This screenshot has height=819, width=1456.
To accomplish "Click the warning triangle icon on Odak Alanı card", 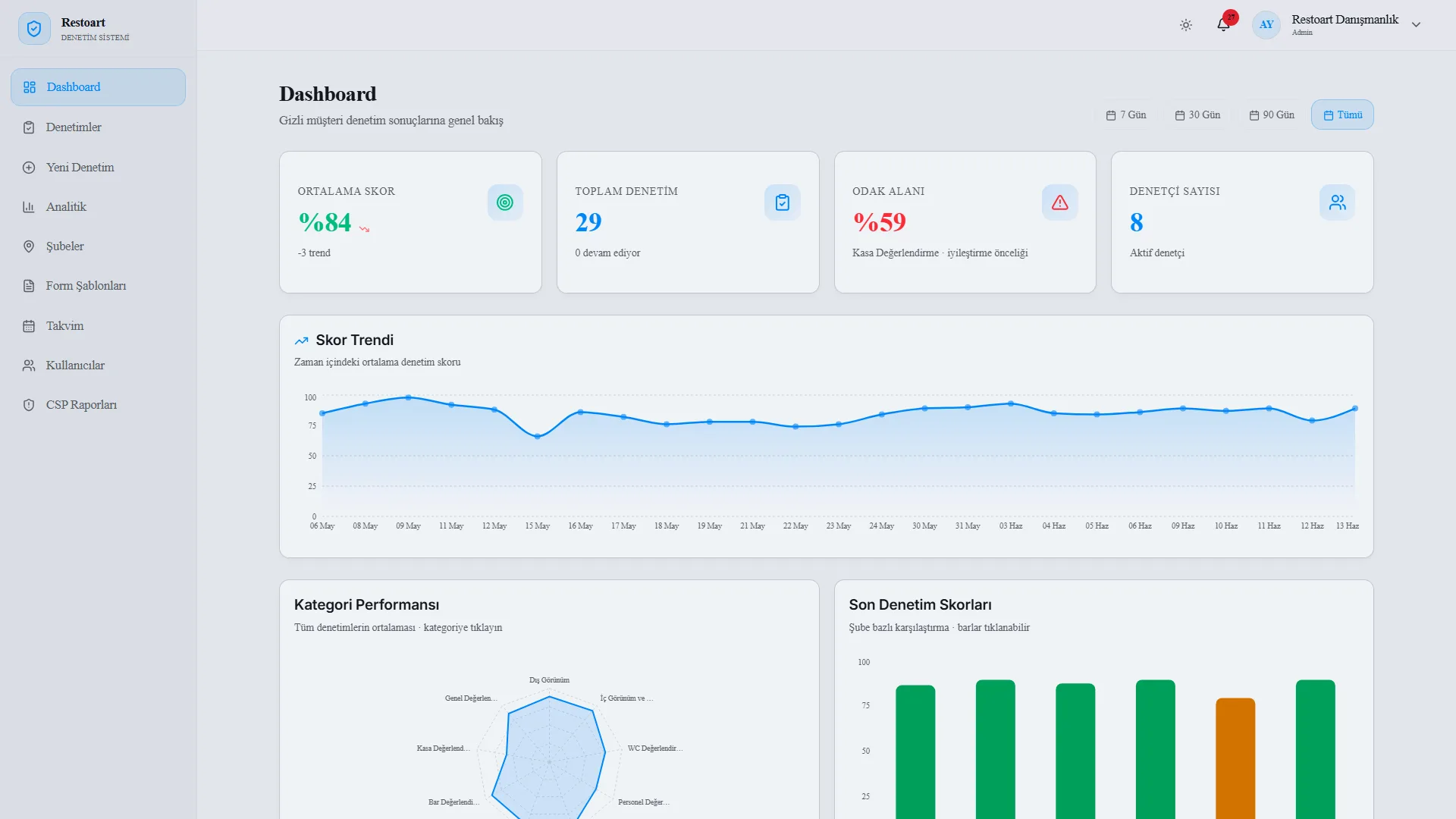I will tap(1060, 202).
